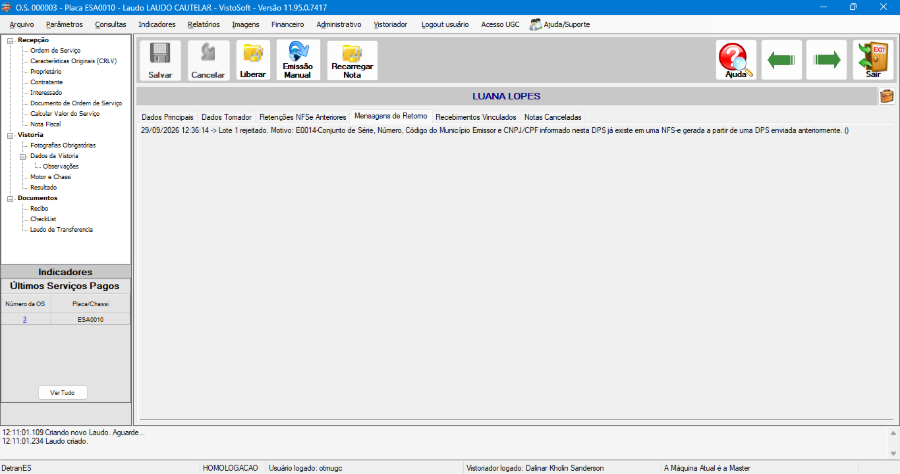This screenshot has height=474, width=900.
Task: Select Proprietário in the tree
Action: click(45, 72)
